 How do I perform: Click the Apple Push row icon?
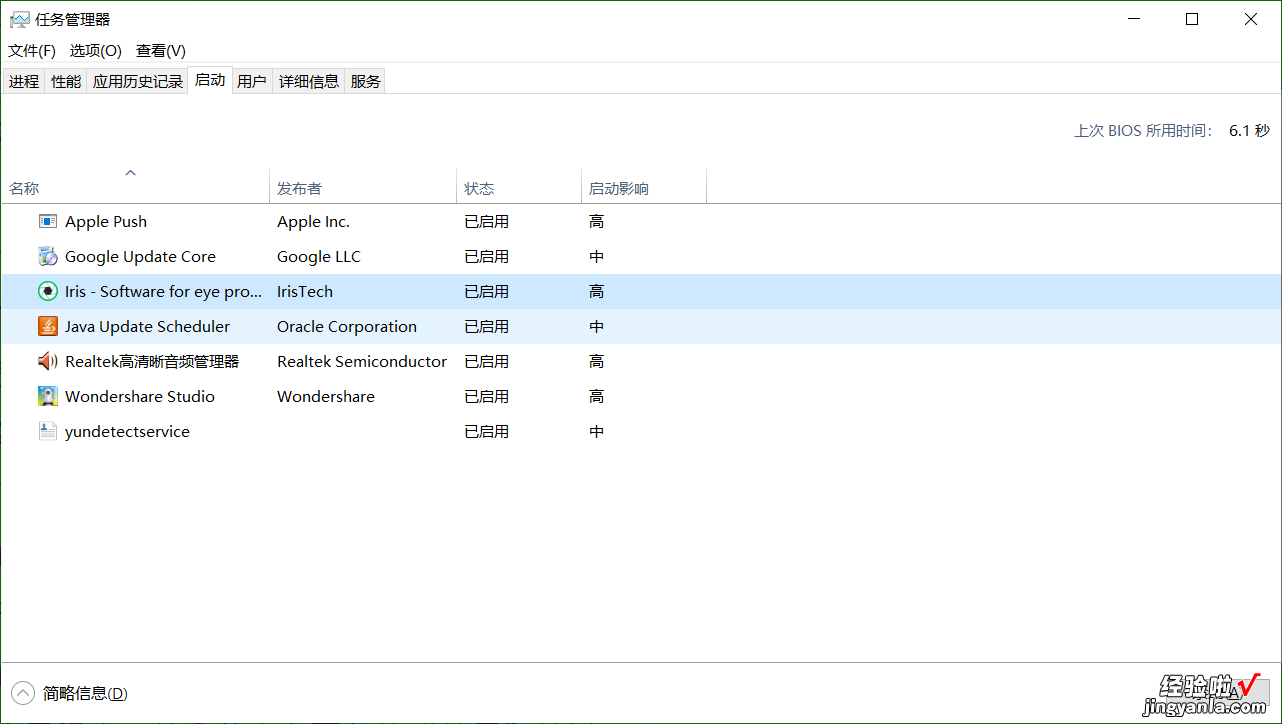click(48, 221)
